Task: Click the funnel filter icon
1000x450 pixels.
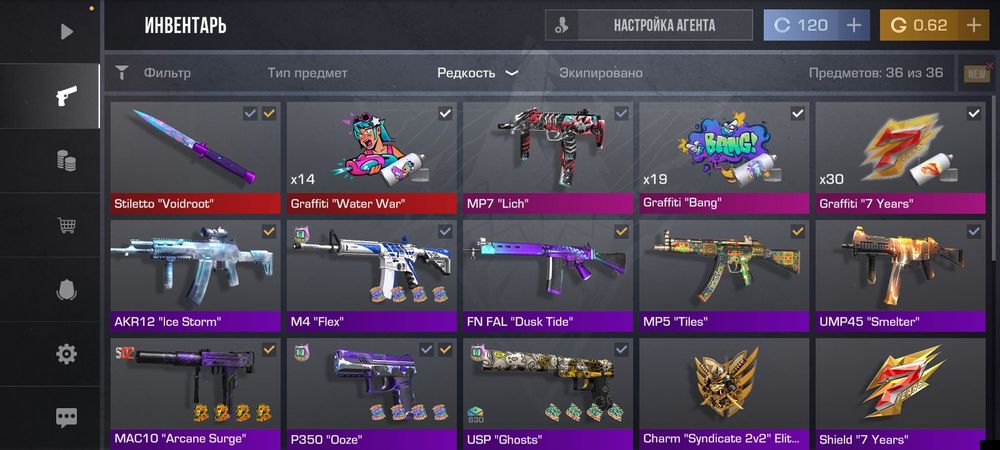Action: (x=122, y=73)
